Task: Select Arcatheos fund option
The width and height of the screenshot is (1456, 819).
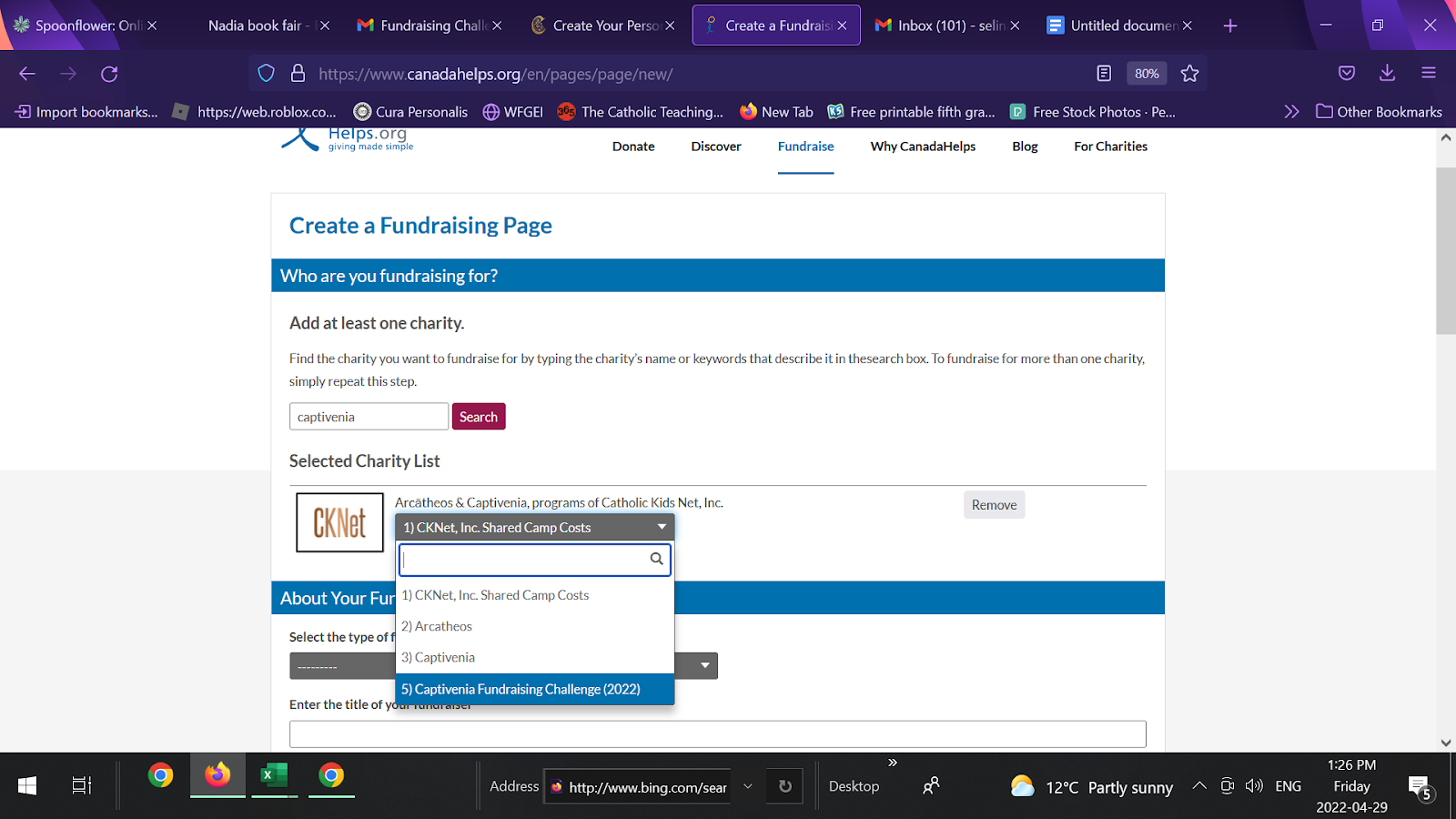Action: [535, 626]
